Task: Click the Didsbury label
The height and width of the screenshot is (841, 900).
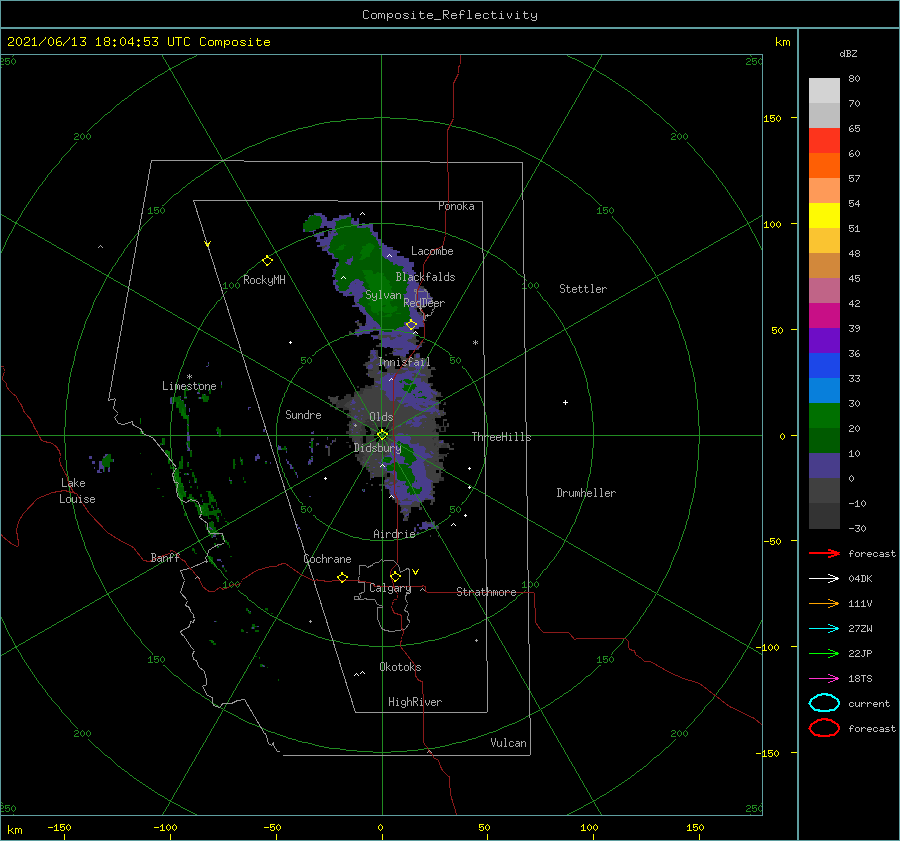Action: (x=377, y=448)
